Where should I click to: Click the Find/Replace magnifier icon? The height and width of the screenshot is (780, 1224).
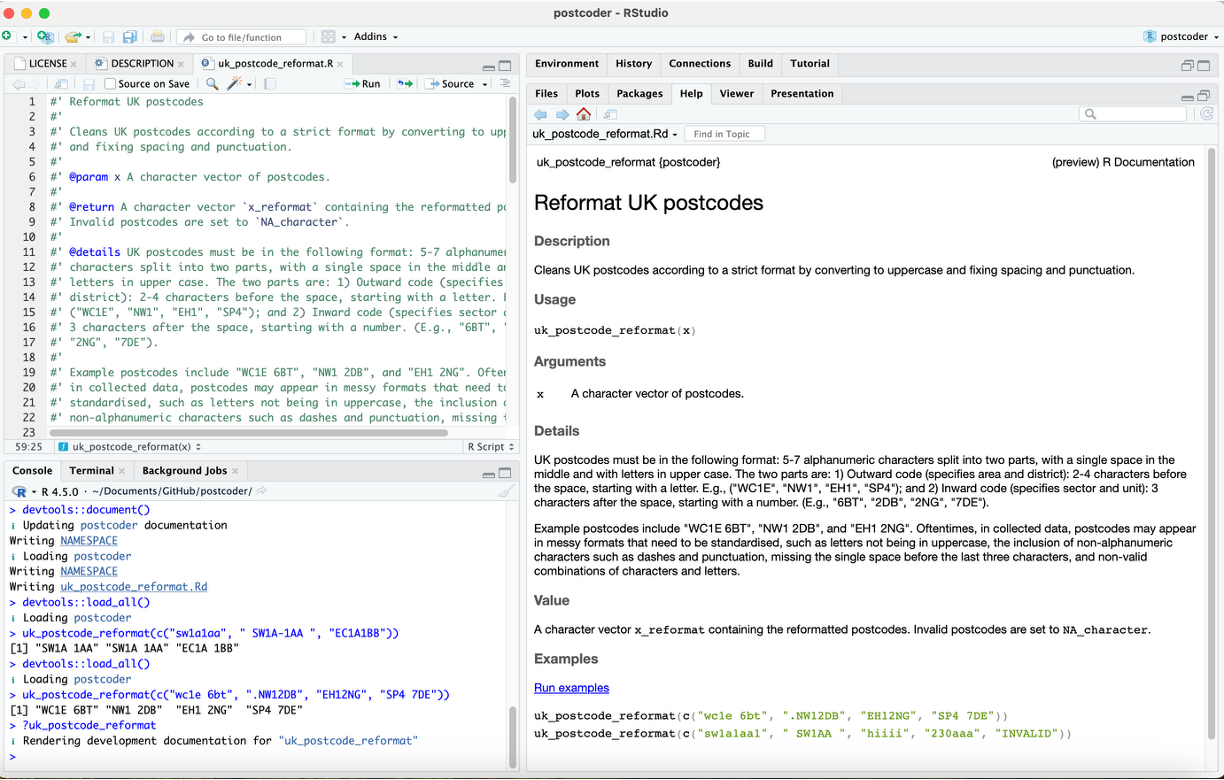tap(212, 84)
